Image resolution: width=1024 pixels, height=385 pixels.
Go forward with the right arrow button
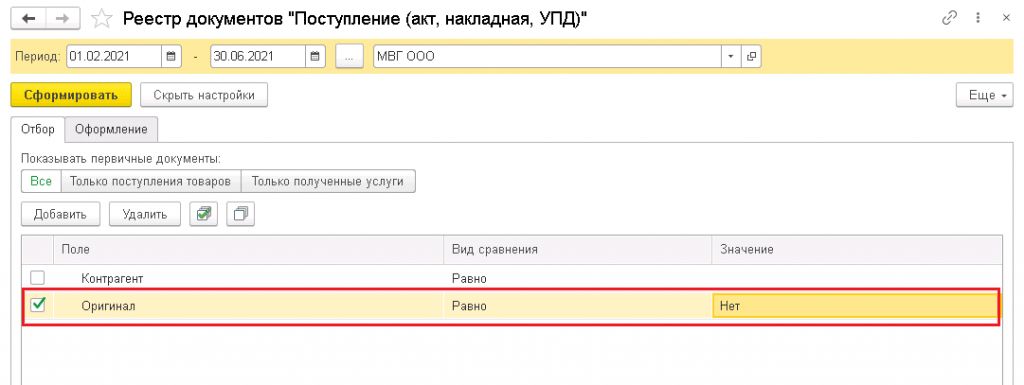coord(62,19)
